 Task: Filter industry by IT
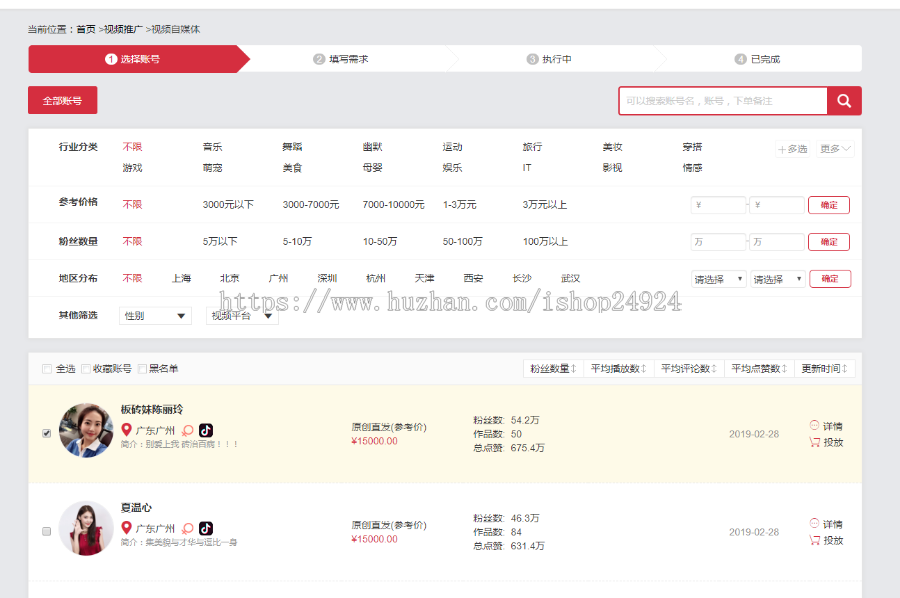[x=527, y=168]
